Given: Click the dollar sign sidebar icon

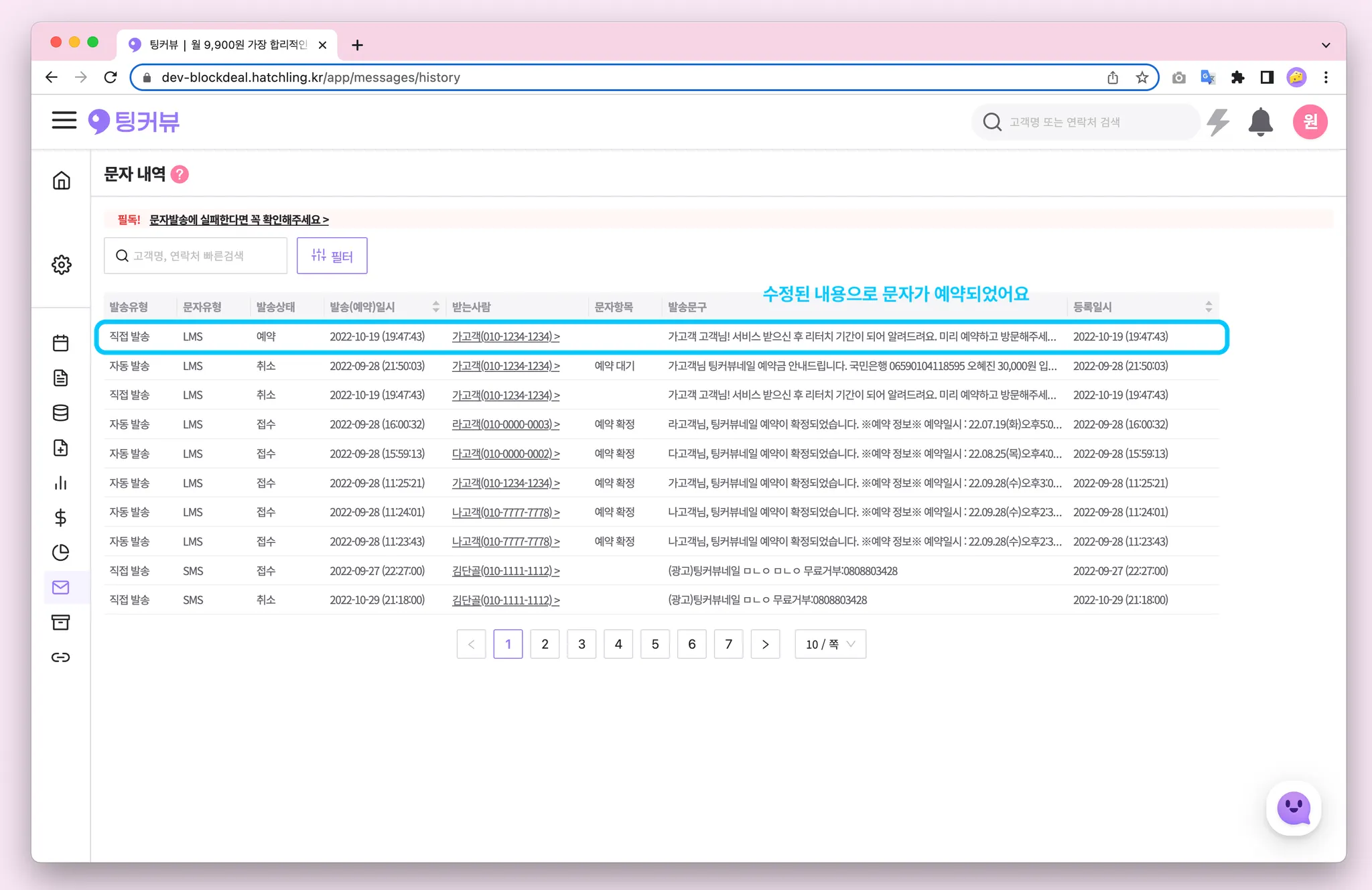Looking at the screenshot, I should tap(61, 517).
